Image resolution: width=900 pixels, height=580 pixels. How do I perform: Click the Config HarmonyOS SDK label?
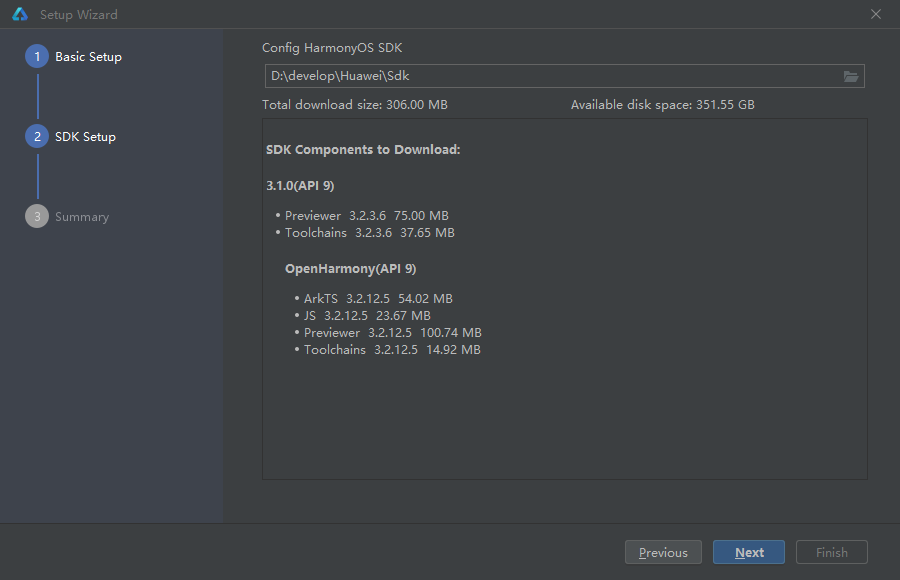pyautogui.click(x=332, y=48)
